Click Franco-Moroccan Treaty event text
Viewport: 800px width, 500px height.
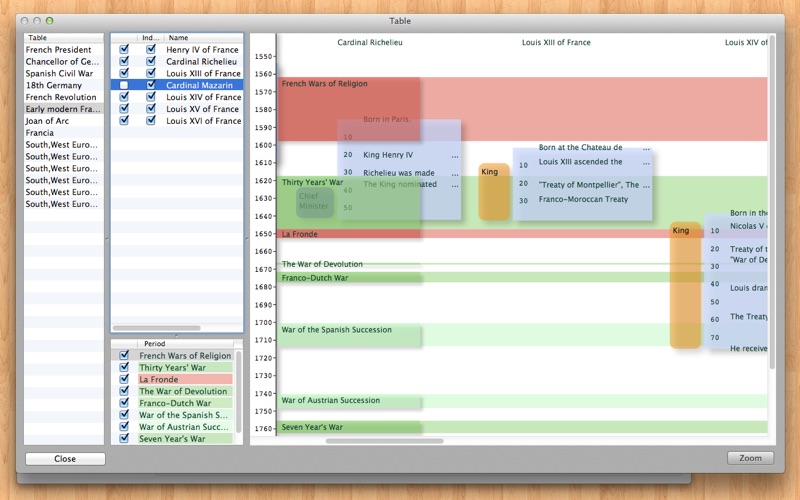coord(583,199)
